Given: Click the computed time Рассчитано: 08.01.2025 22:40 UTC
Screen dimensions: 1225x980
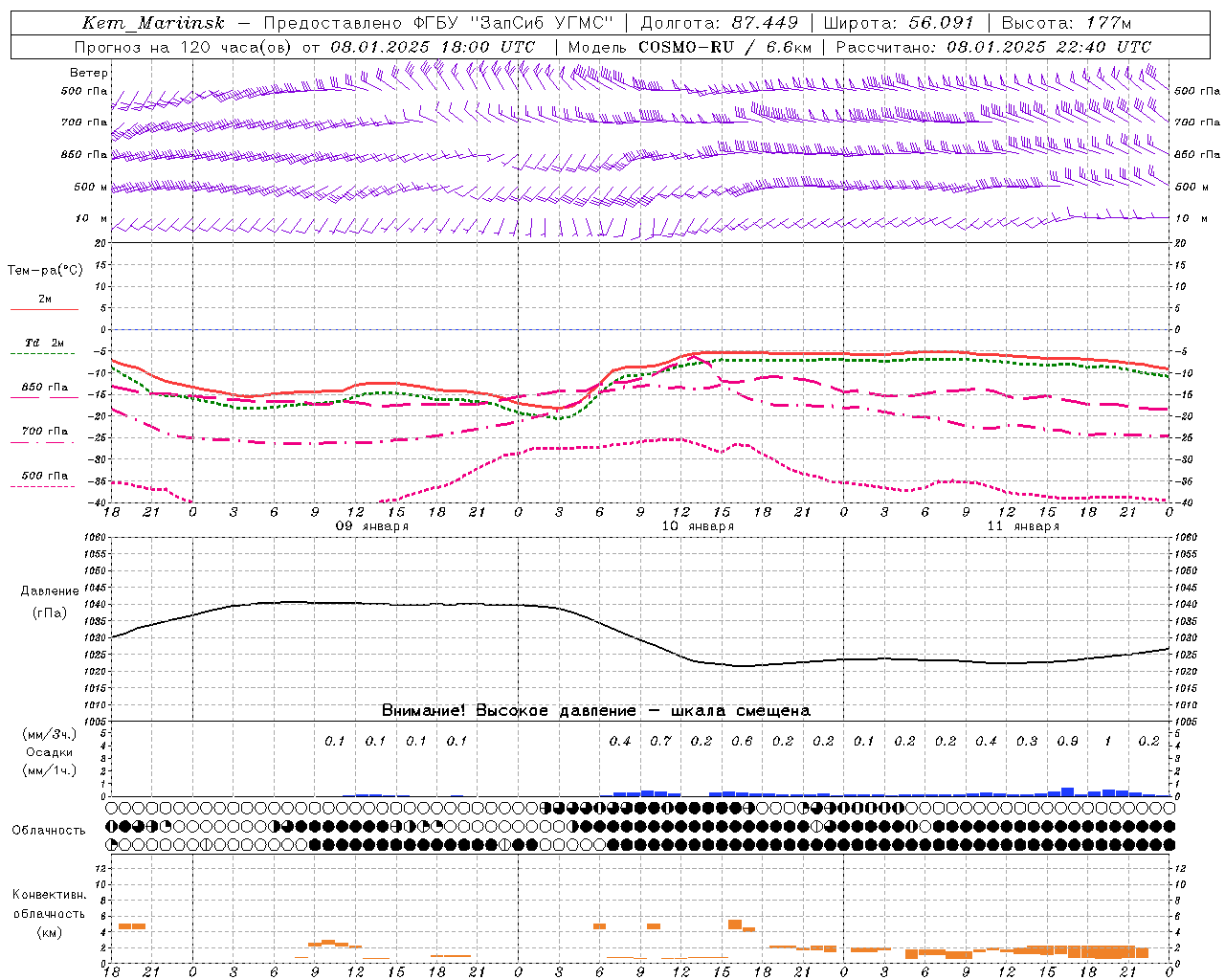Looking at the screenshot, I should click(x=993, y=47).
